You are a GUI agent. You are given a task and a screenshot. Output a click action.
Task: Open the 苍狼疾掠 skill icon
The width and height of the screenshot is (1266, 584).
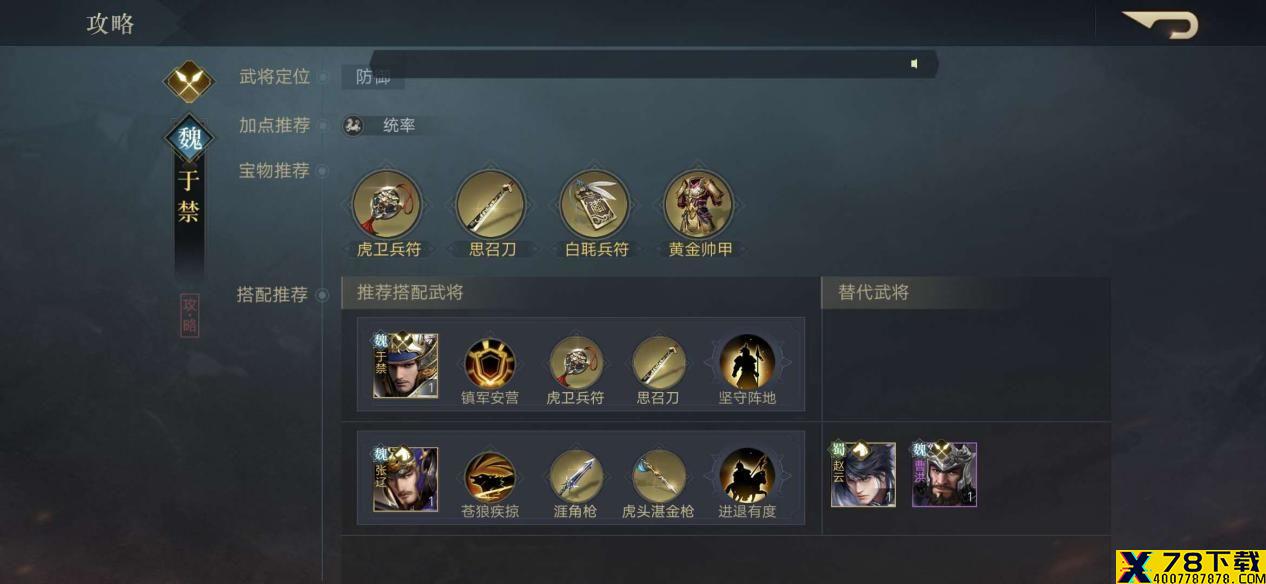[489, 475]
